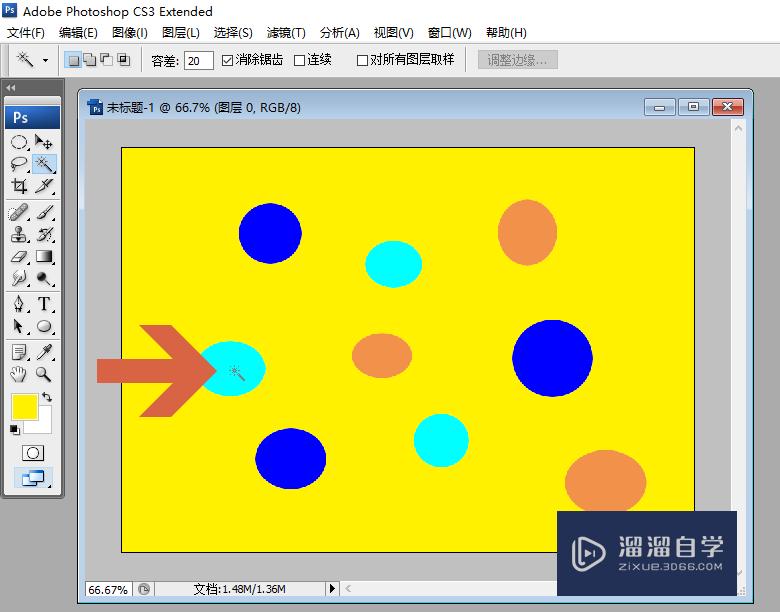Click the 66.67% zoom field in status bar
The height and width of the screenshot is (612, 780).
click(107, 589)
